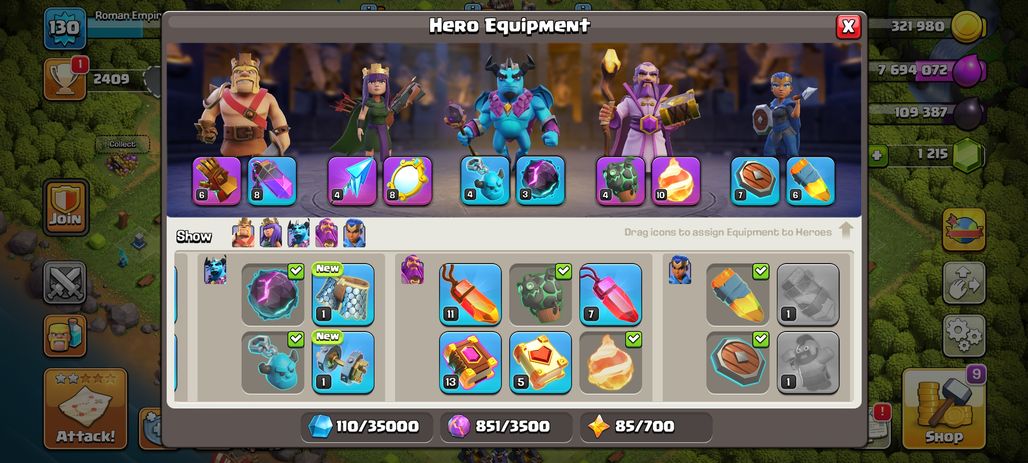Open the trophy league icon
This screenshot has height=463, width=1028.
pos(65,79)
